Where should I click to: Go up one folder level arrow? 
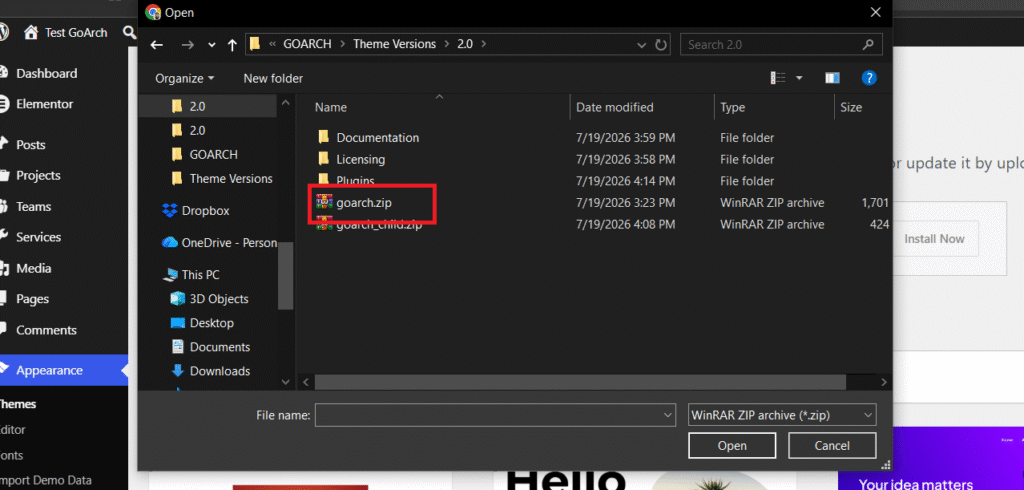click(x=232, y=45)
